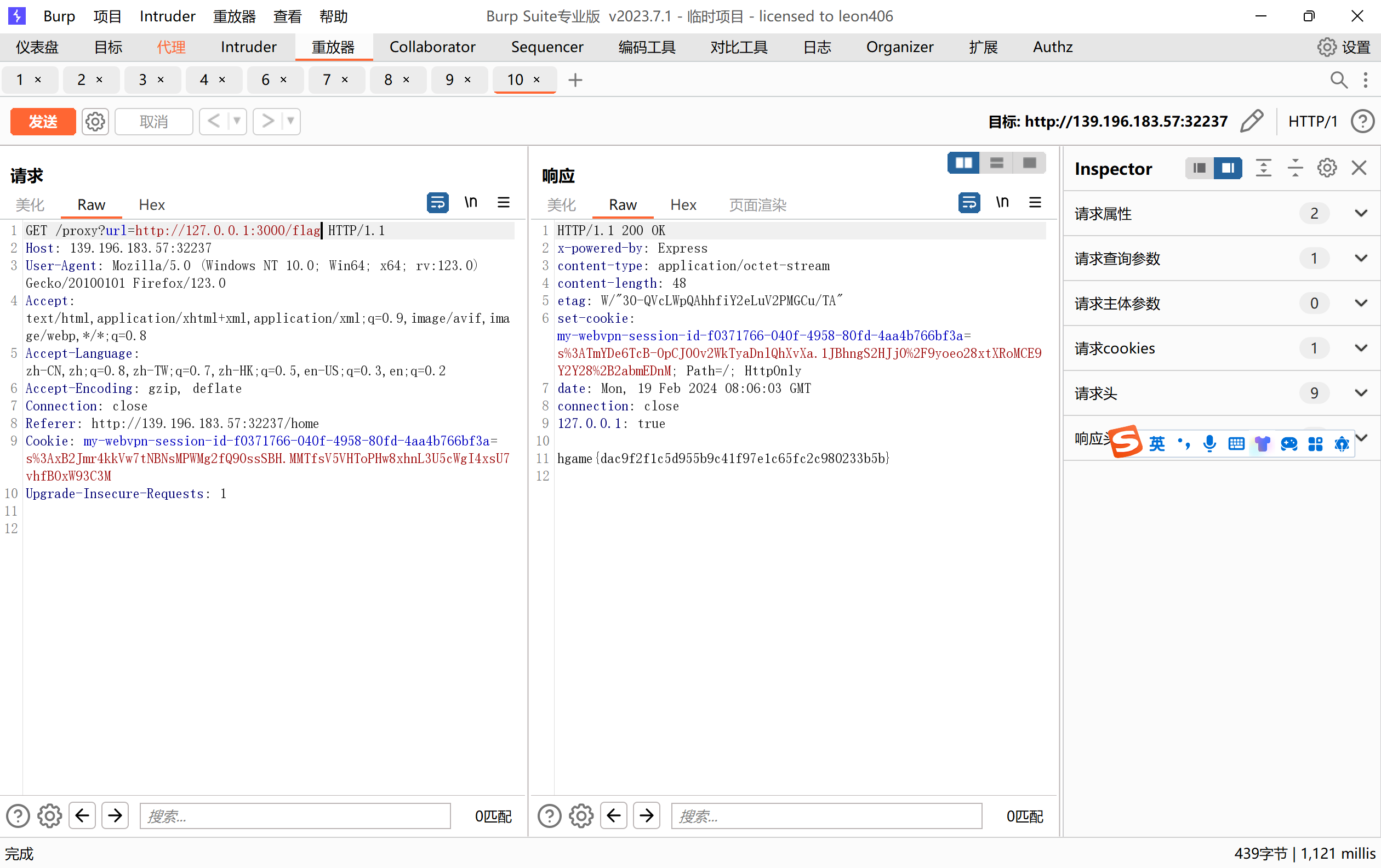Open history dropdown beside the > arrow
This screenshot has height=868, width=1381.
(x=291, y=122)
